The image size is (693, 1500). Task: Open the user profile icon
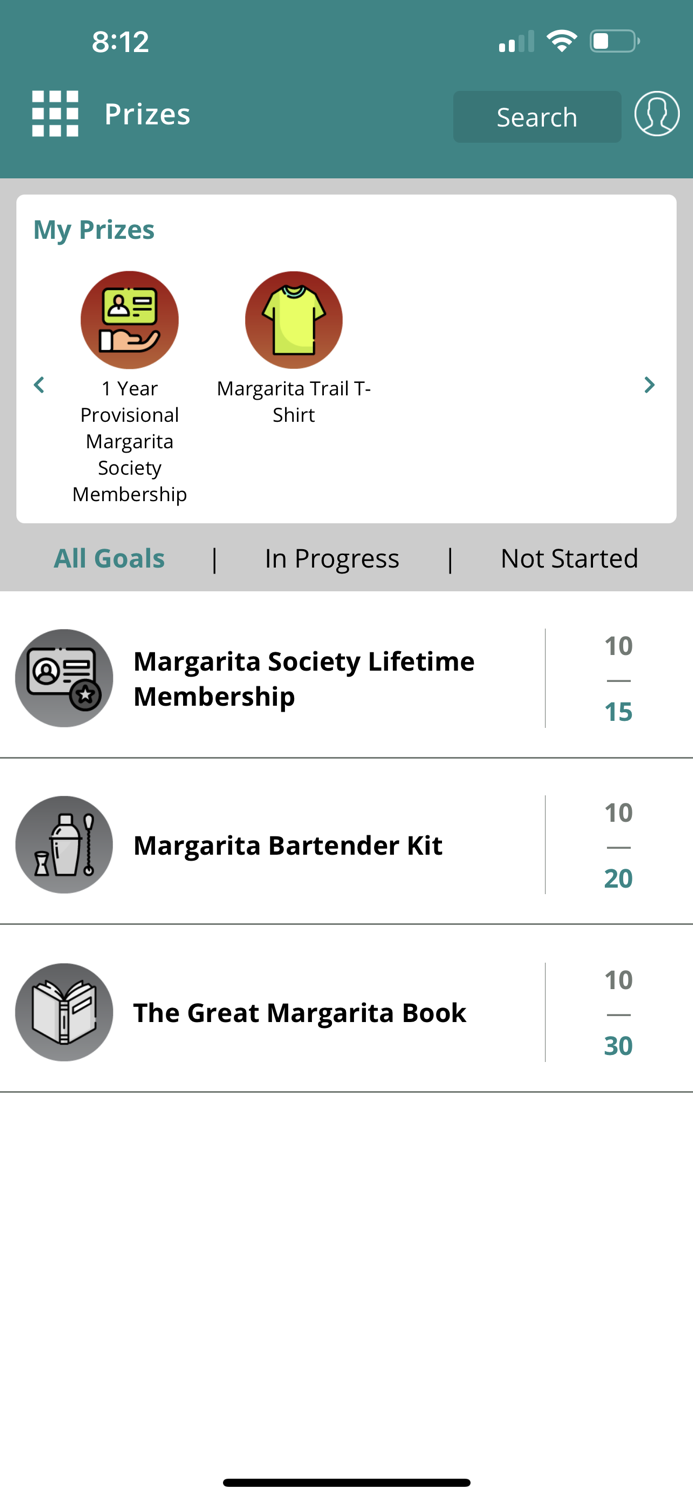tap(657, 114)
